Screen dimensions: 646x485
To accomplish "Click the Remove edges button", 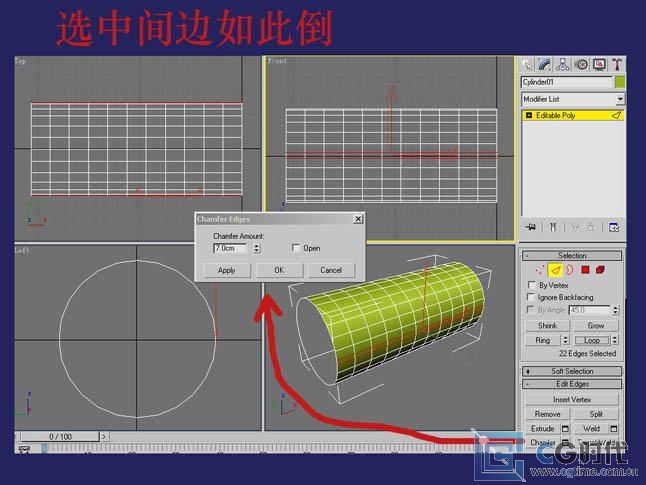I will pos(547,414).
